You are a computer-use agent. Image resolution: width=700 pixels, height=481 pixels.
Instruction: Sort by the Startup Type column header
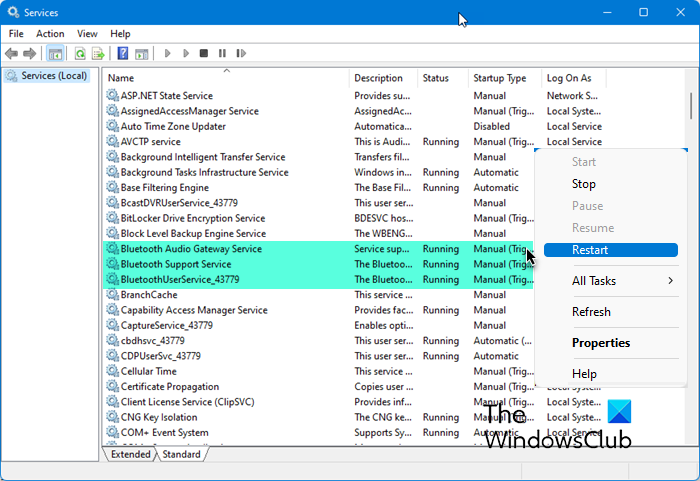click(505, 78)
